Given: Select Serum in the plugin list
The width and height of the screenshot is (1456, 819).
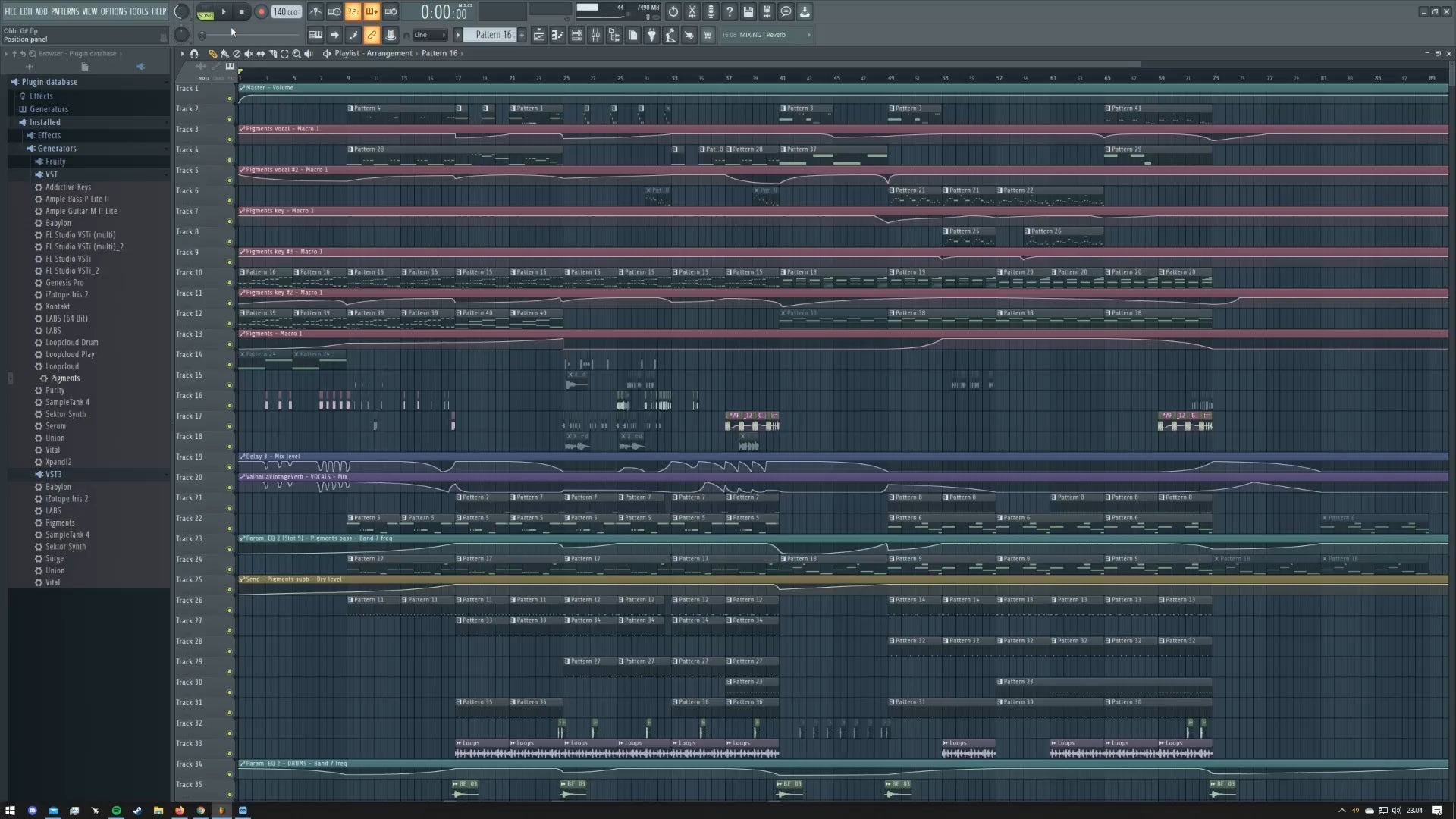Looking at the screenshot, I should [55, 426].
